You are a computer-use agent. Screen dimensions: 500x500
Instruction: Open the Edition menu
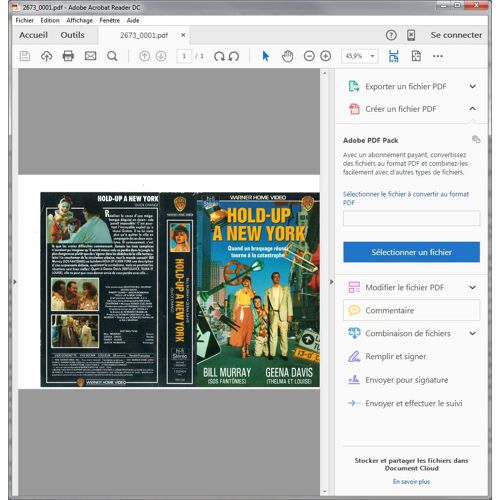point(50,20)
